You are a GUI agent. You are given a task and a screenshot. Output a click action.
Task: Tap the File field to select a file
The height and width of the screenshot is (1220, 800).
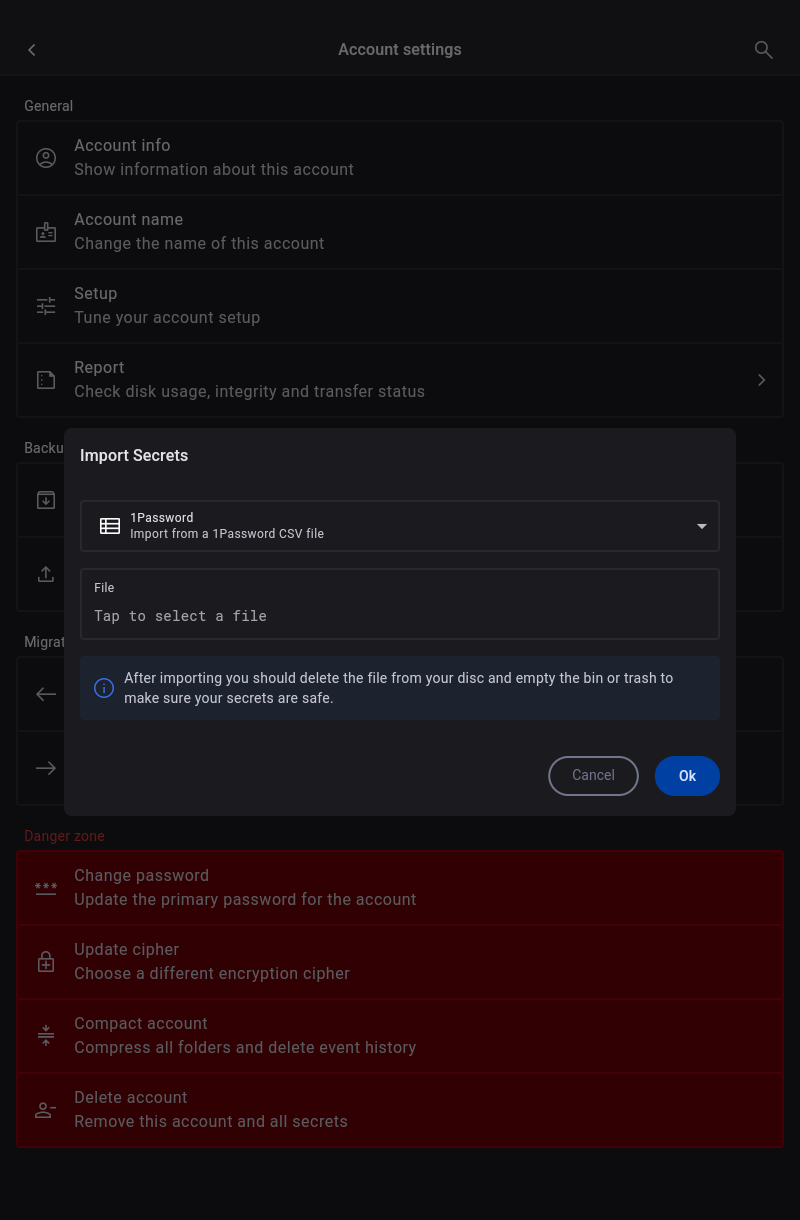399,605
